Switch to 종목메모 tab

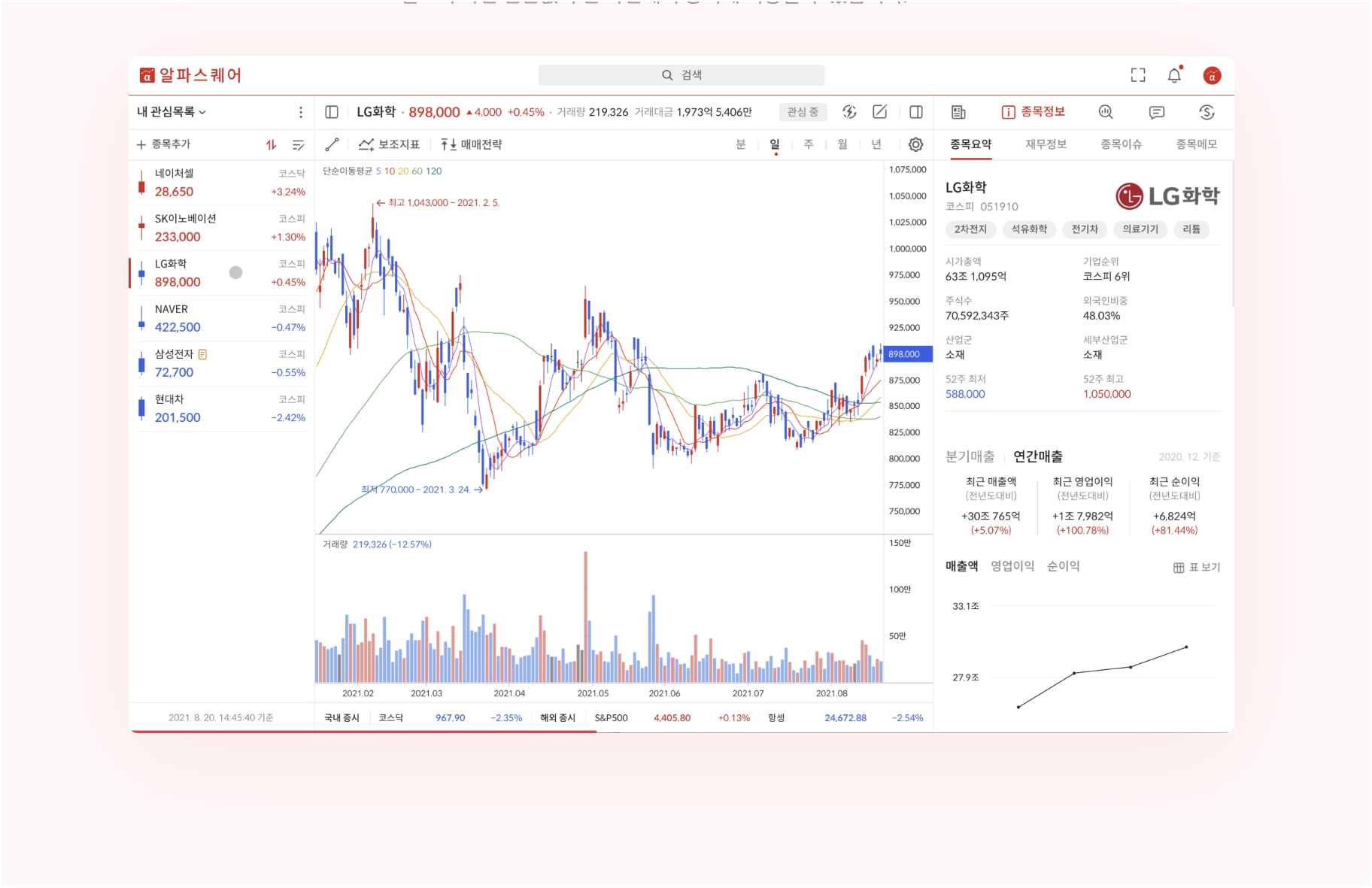(x=1196, y=144)
